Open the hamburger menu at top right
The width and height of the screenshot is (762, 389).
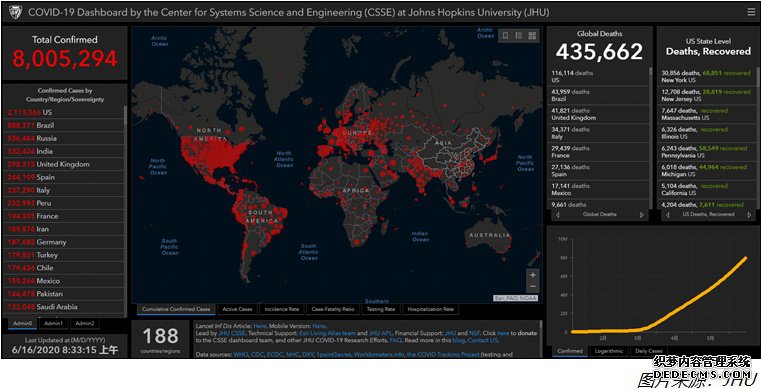751,13
